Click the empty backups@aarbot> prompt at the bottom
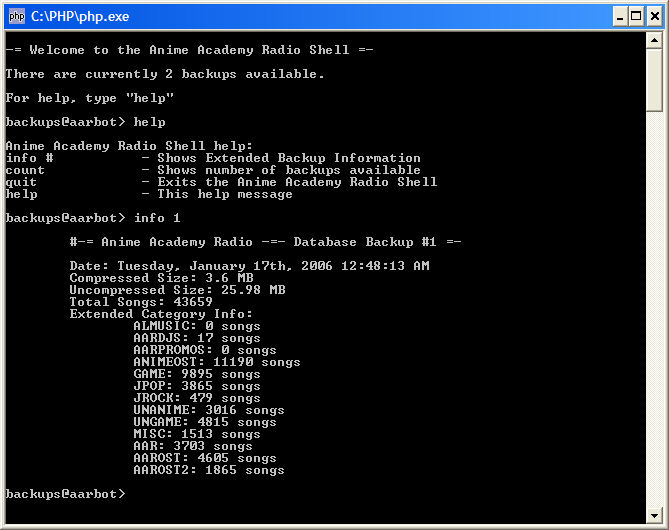 (x=66, y=494)
